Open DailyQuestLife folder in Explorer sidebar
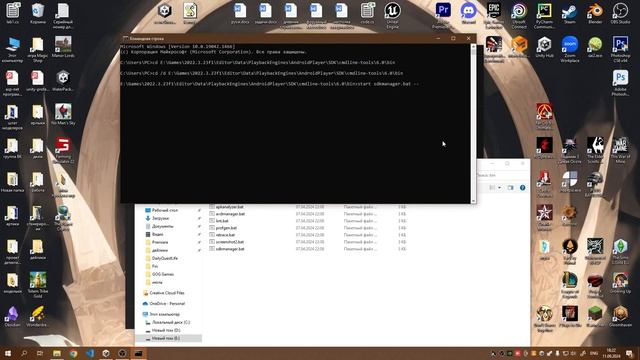 (164, 258)
